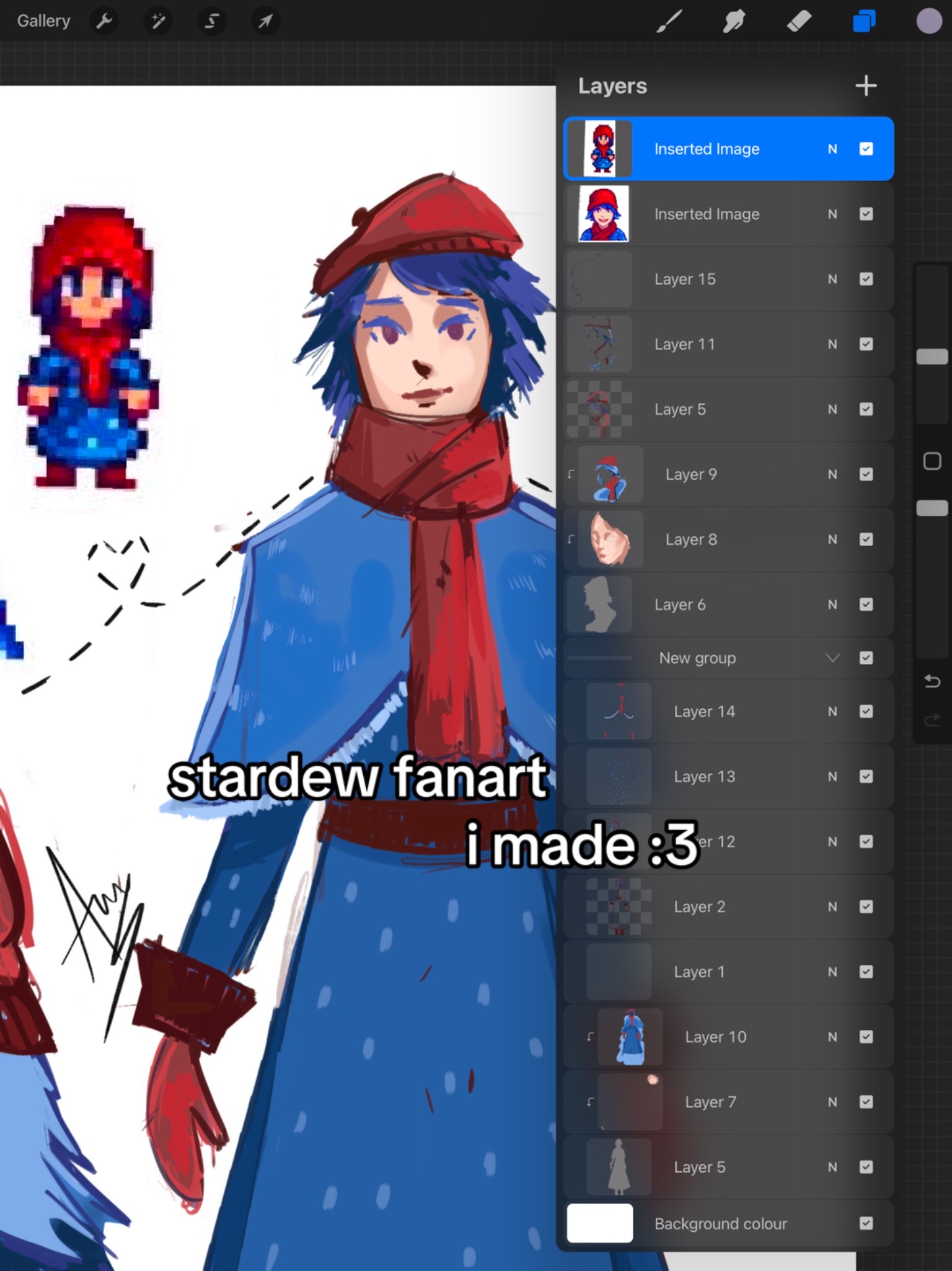Return to the Gallery

(43, 21)
